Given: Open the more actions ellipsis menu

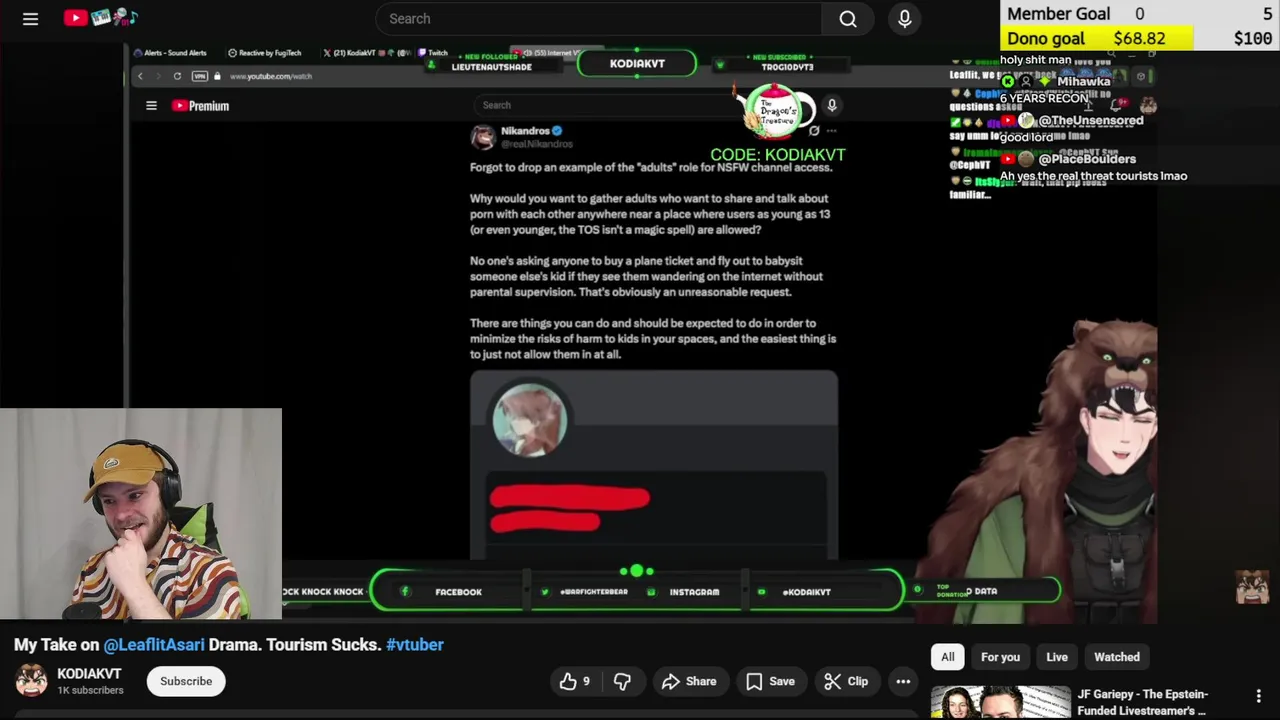Looking at the screenshot, I should [903, 681].
